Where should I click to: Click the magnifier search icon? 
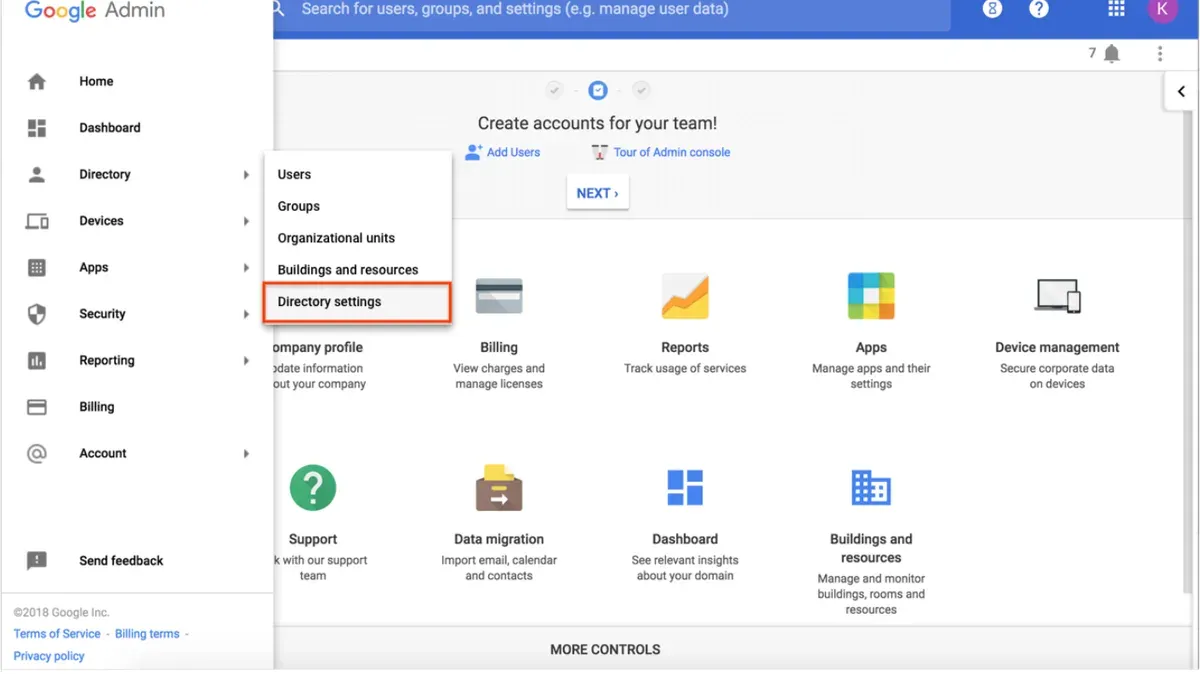pos(279,9)
